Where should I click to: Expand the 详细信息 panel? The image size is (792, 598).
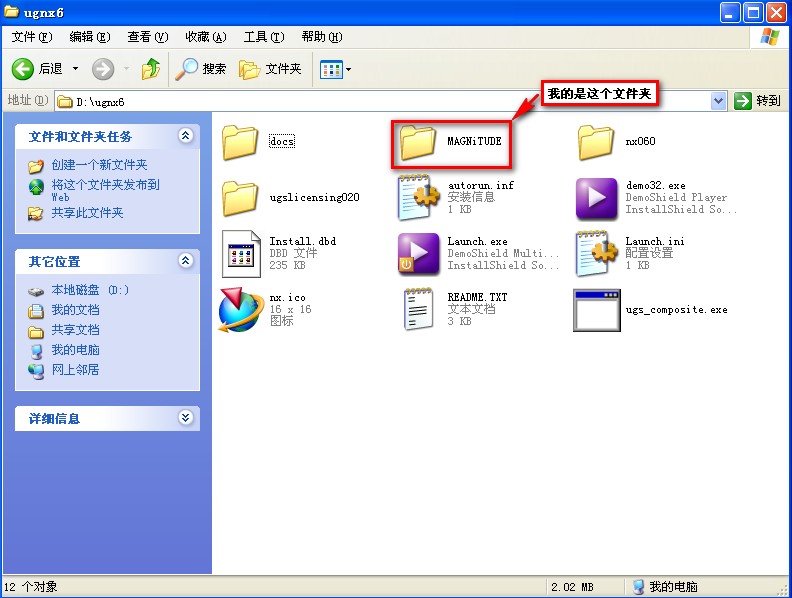pos(186,418)
